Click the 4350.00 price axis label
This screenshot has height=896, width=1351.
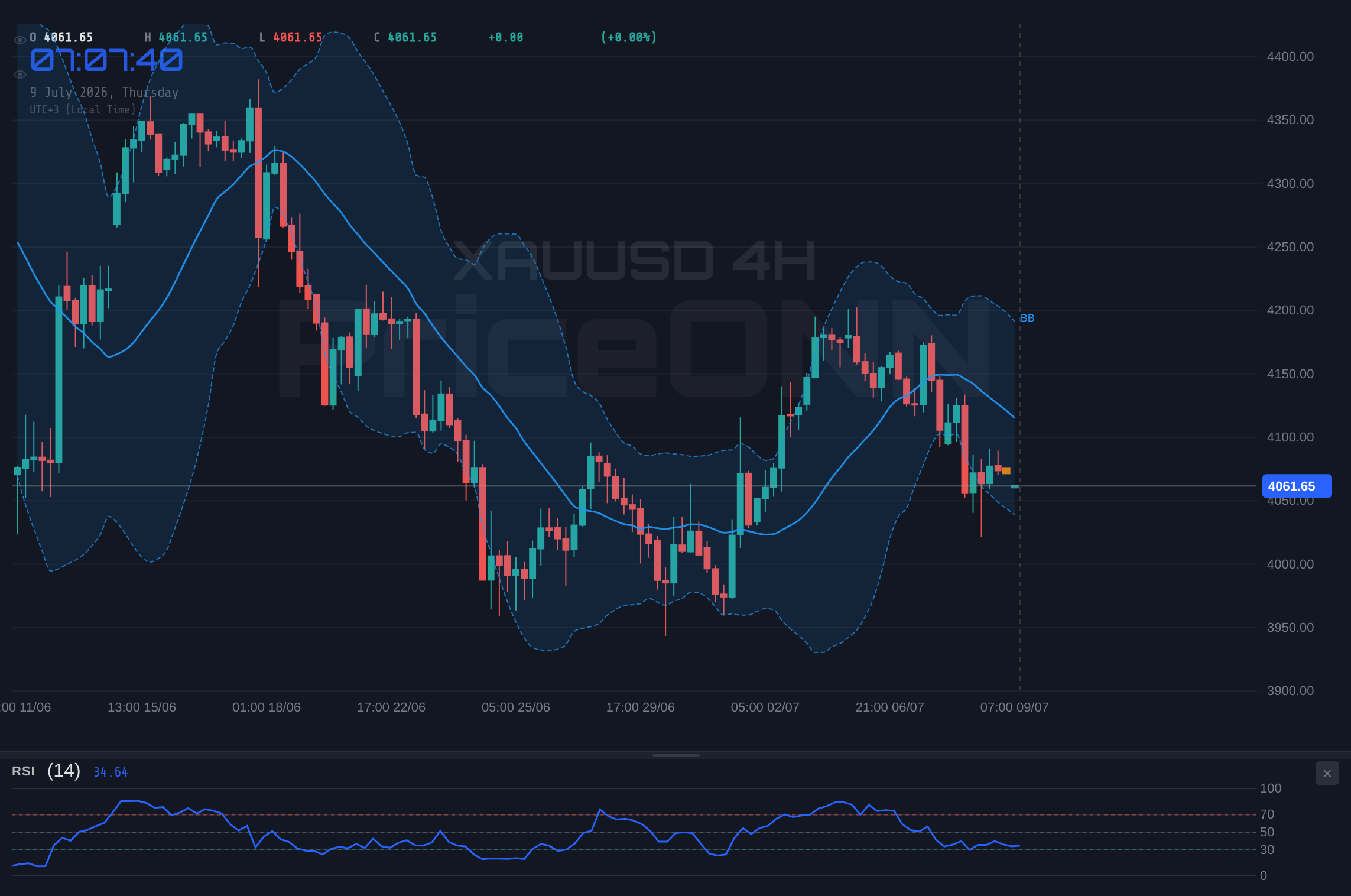[x=1290, y=120]
